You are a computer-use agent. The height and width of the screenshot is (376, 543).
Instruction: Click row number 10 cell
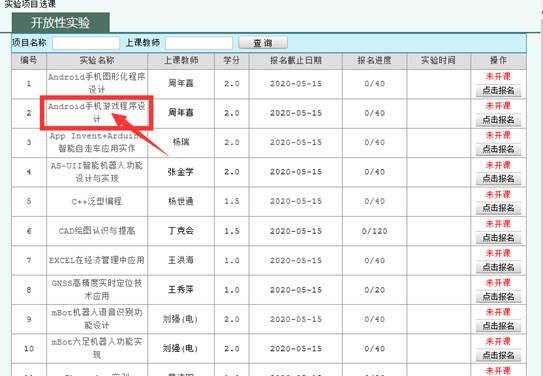29,349
